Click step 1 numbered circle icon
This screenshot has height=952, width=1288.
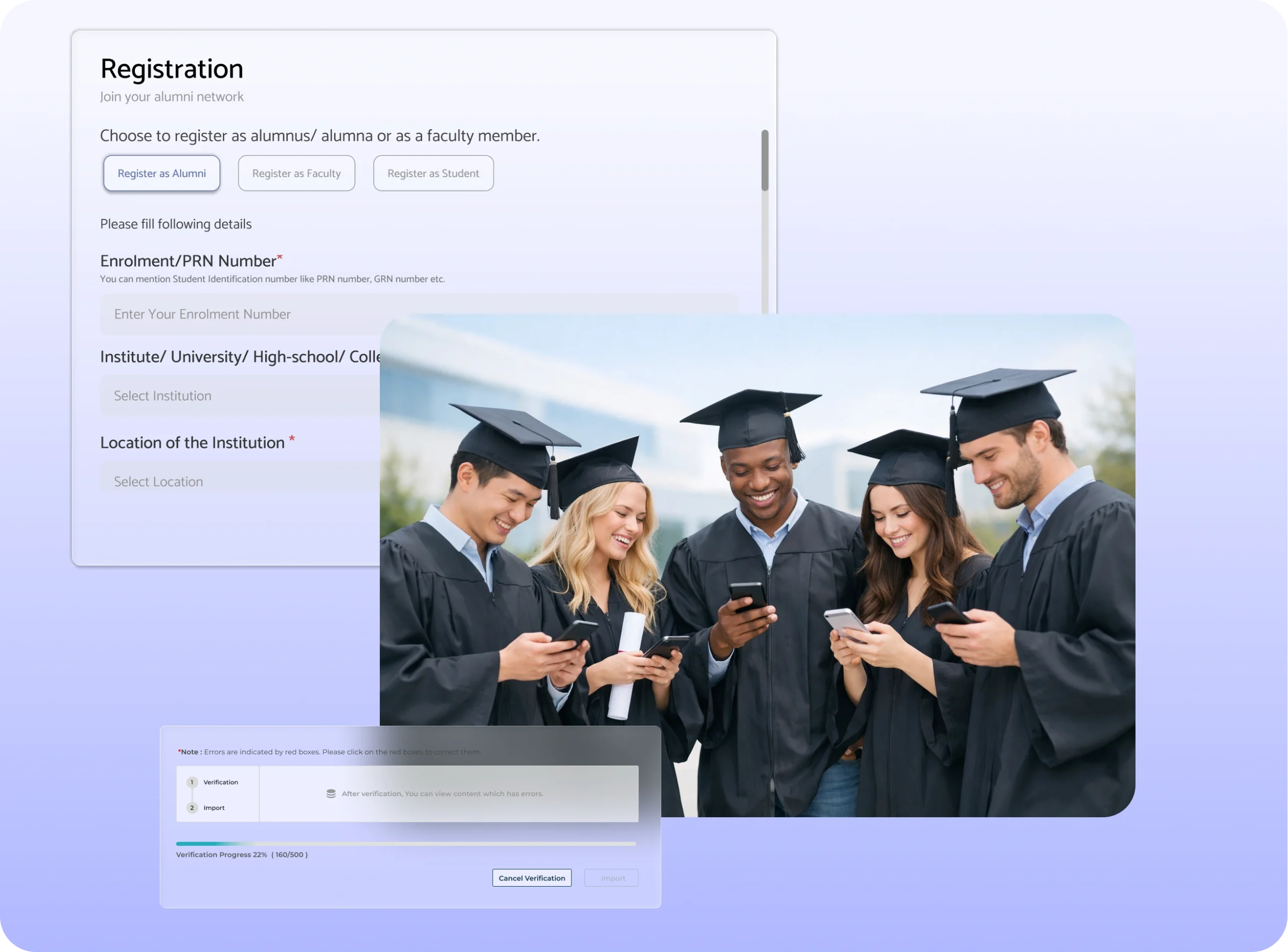coord(192,782)
